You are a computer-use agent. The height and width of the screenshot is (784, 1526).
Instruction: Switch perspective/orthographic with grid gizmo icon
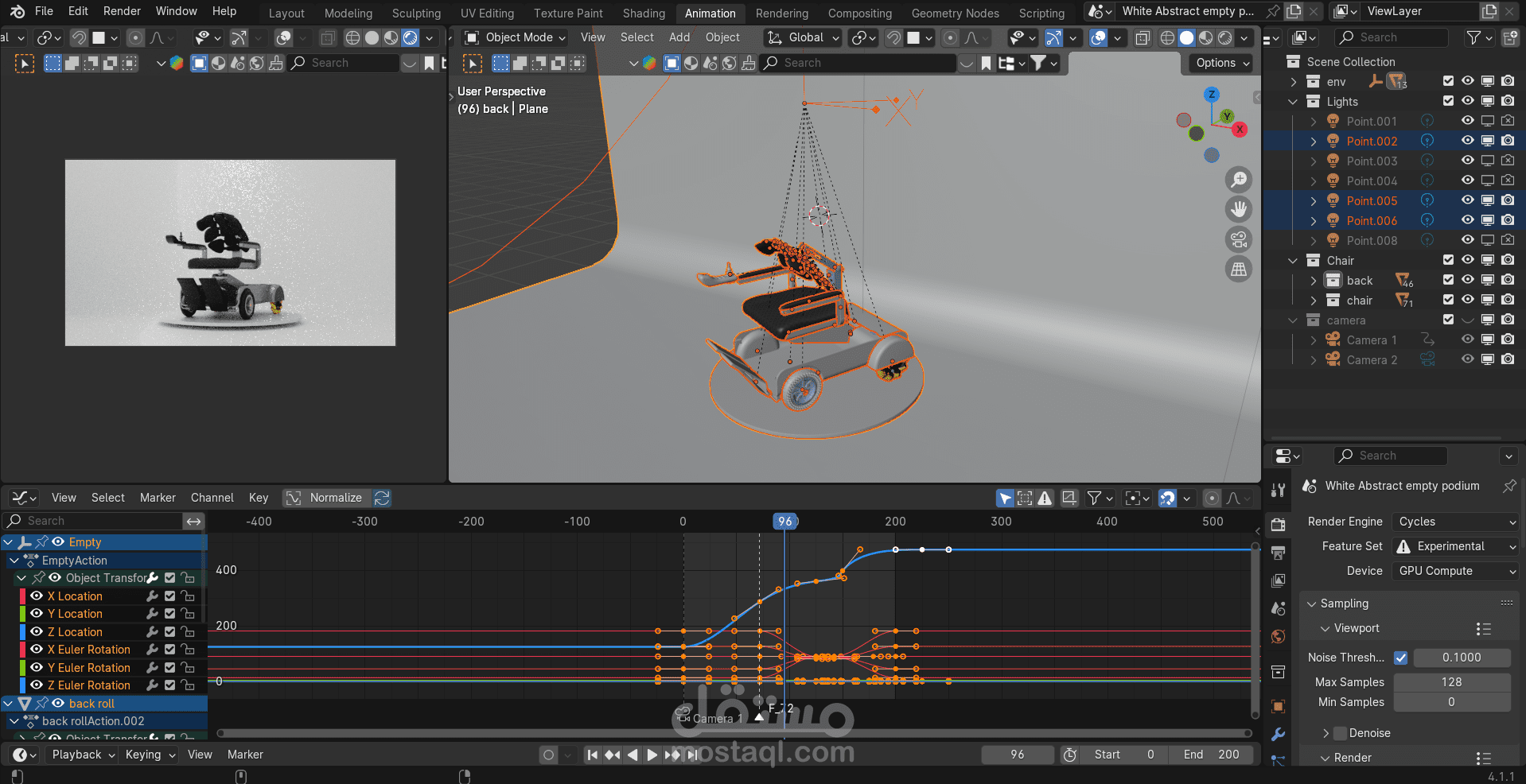point(1239,270)
